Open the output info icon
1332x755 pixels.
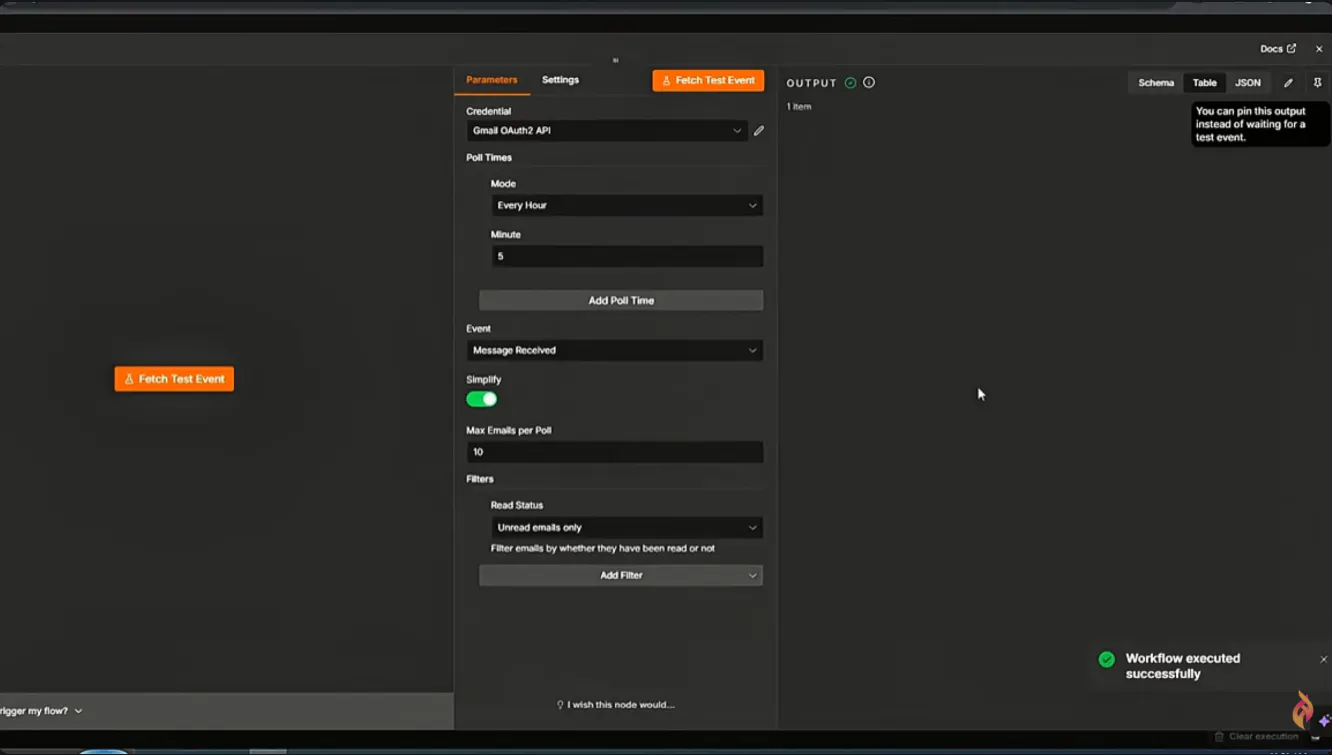869,83
